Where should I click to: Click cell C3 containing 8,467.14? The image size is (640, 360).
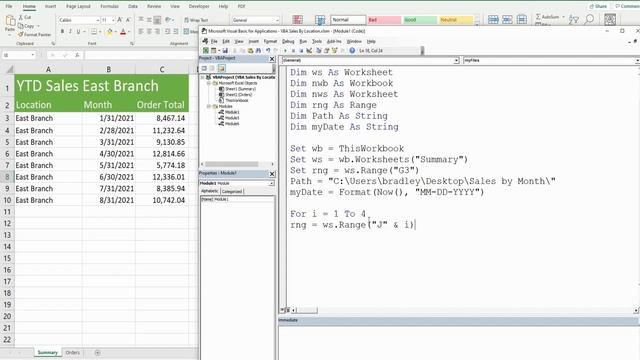click(162, 118)
